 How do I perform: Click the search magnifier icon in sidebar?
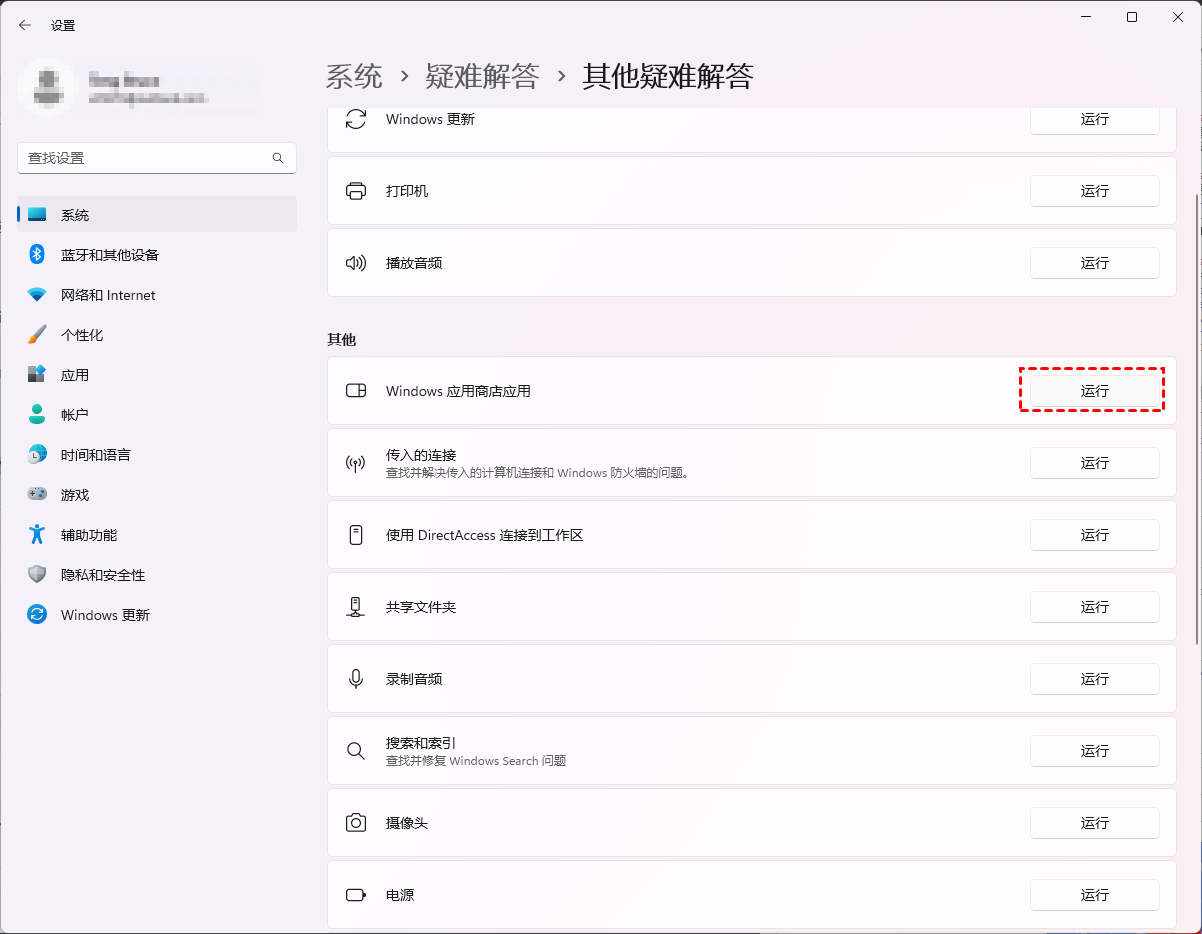click(x=278, y=158)
